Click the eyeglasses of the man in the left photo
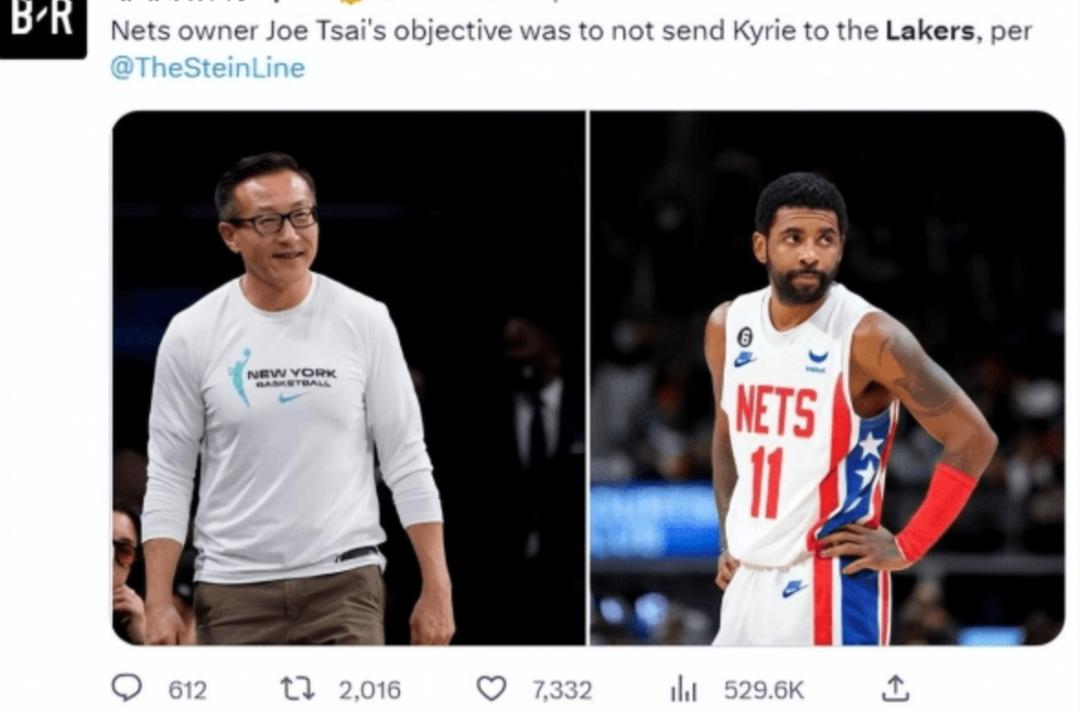Screen dimensions: 1080x712 (x=274, y=221)
